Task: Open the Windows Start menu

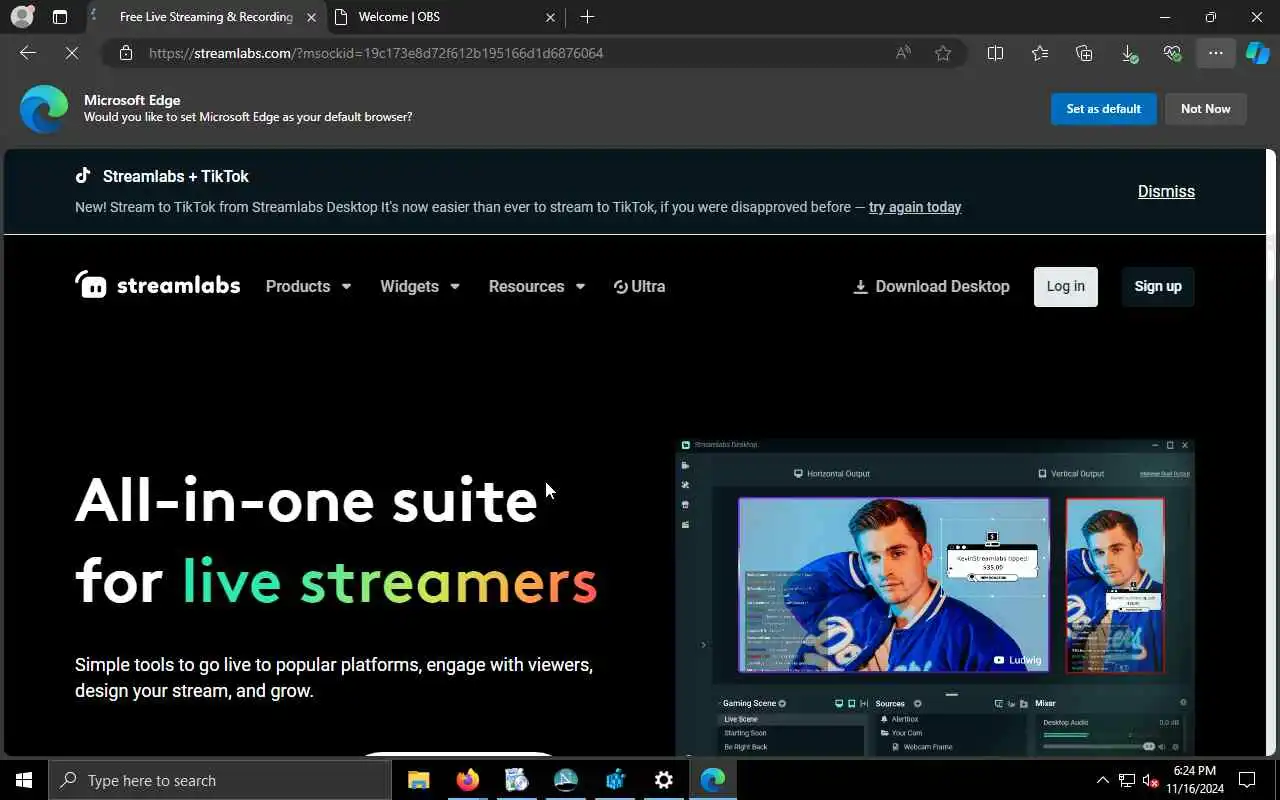Action: 24,780
